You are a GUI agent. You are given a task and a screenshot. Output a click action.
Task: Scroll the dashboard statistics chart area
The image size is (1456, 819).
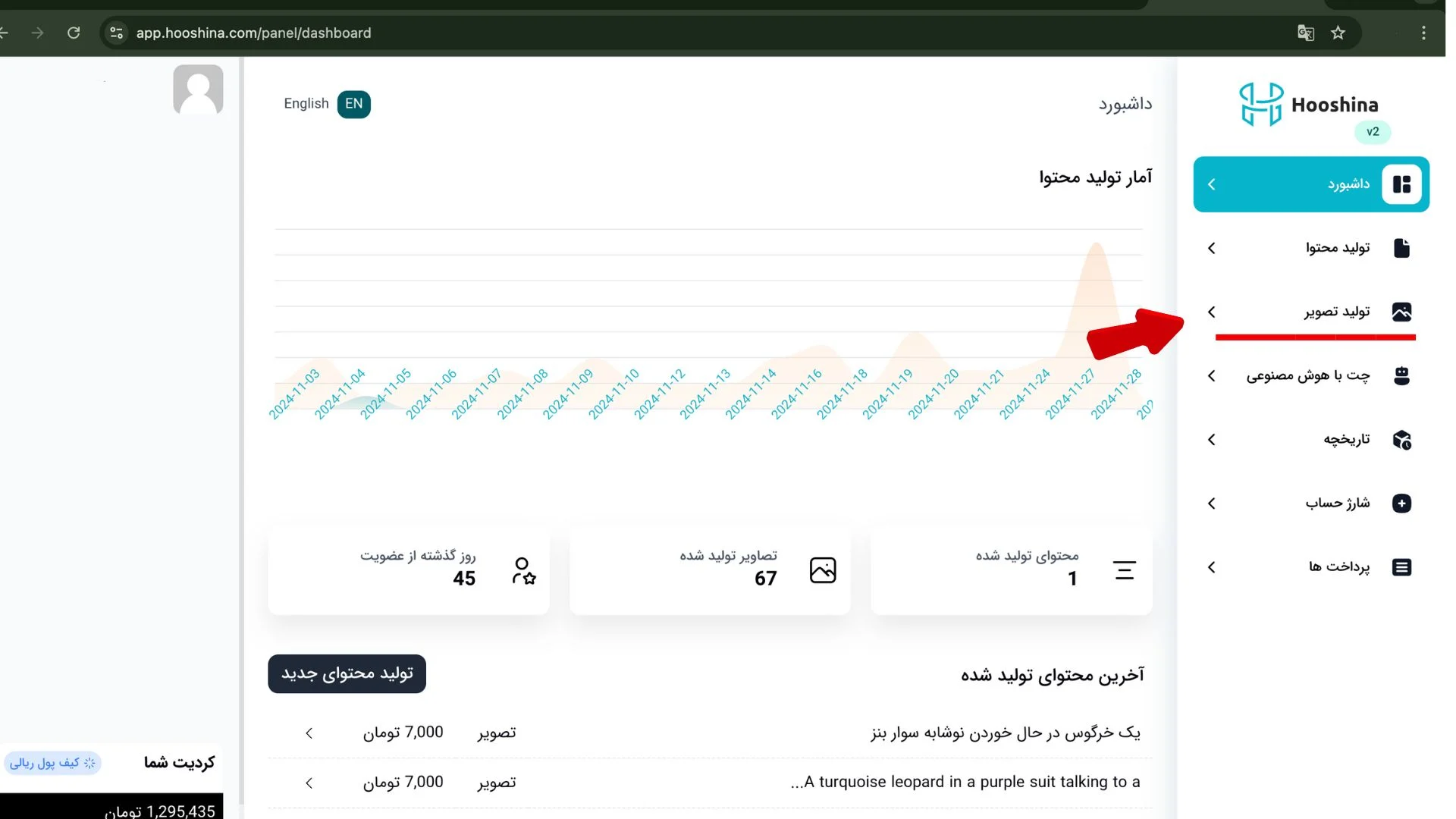(710, 320)
